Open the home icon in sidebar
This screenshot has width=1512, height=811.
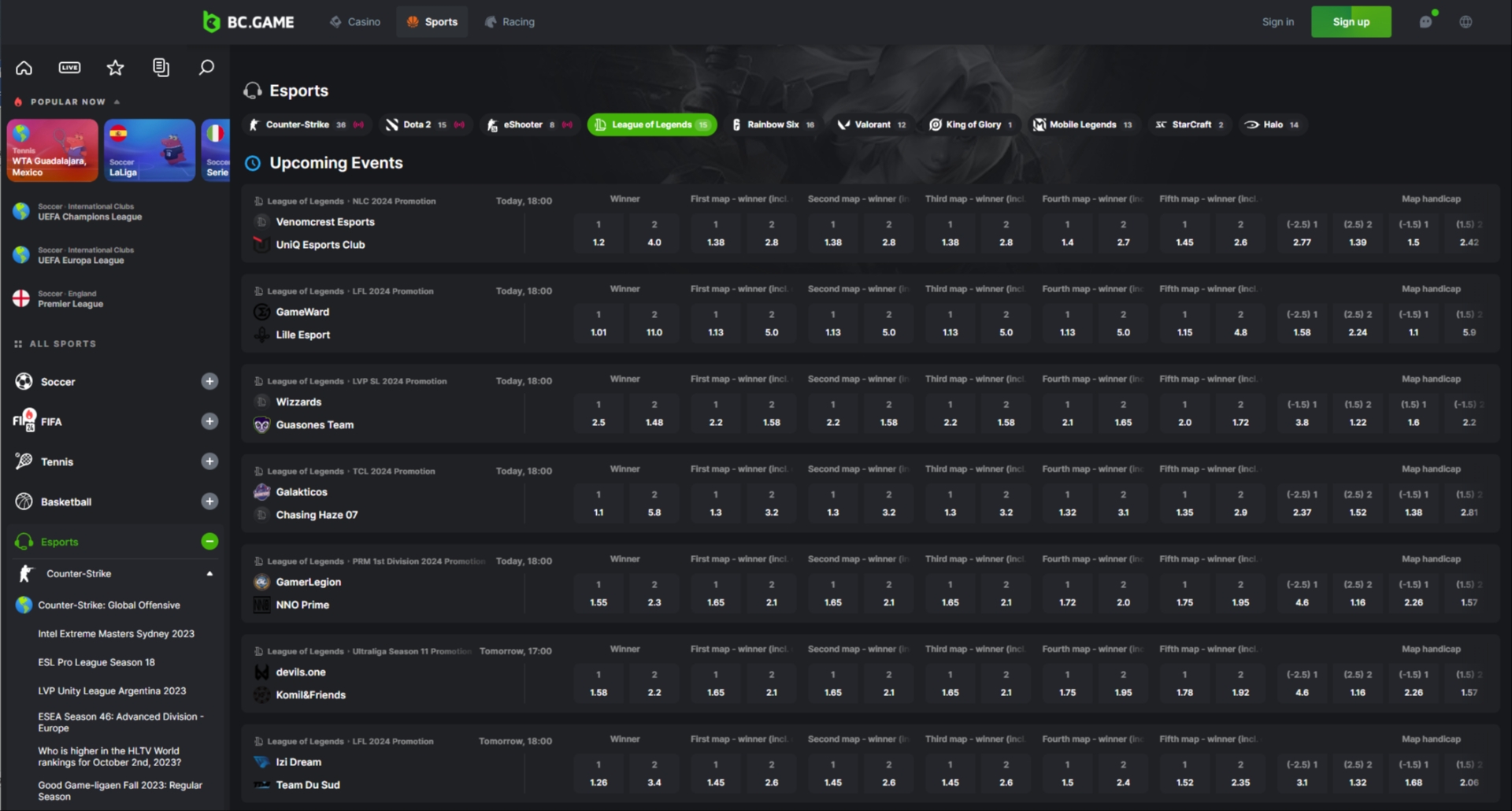click(x=24, y=68)
